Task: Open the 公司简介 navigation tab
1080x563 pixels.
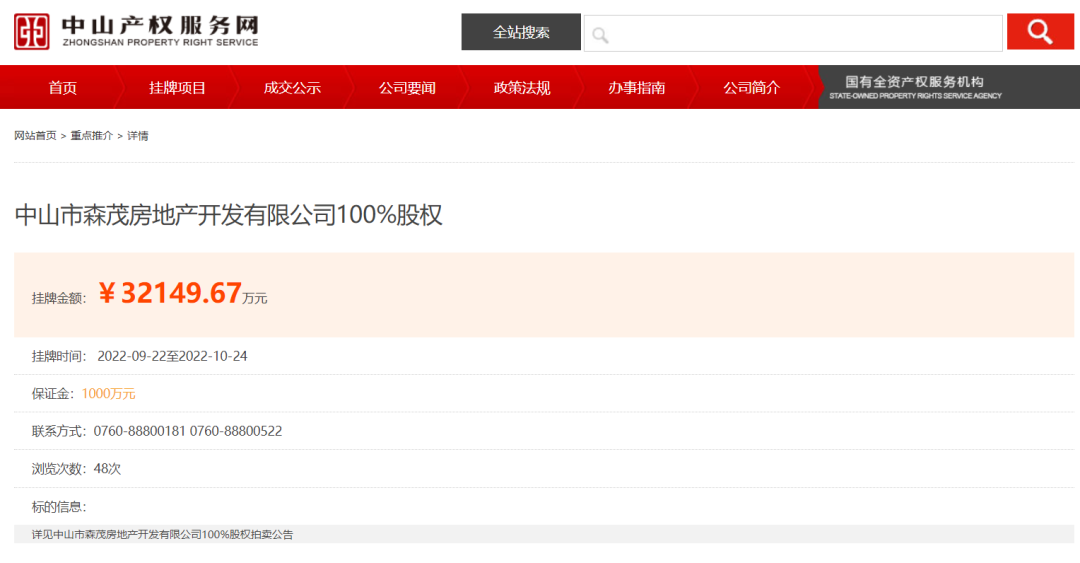Action: pos(751,88)
